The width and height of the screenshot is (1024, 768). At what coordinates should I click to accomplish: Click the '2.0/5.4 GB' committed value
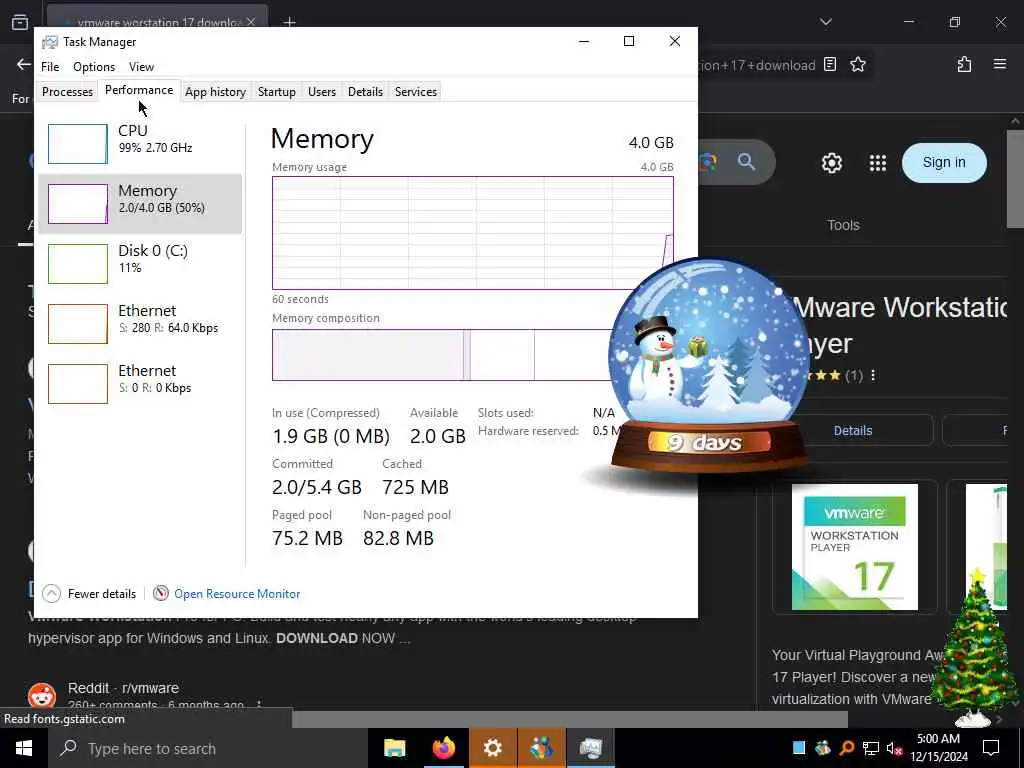click(x=317, y=487)
